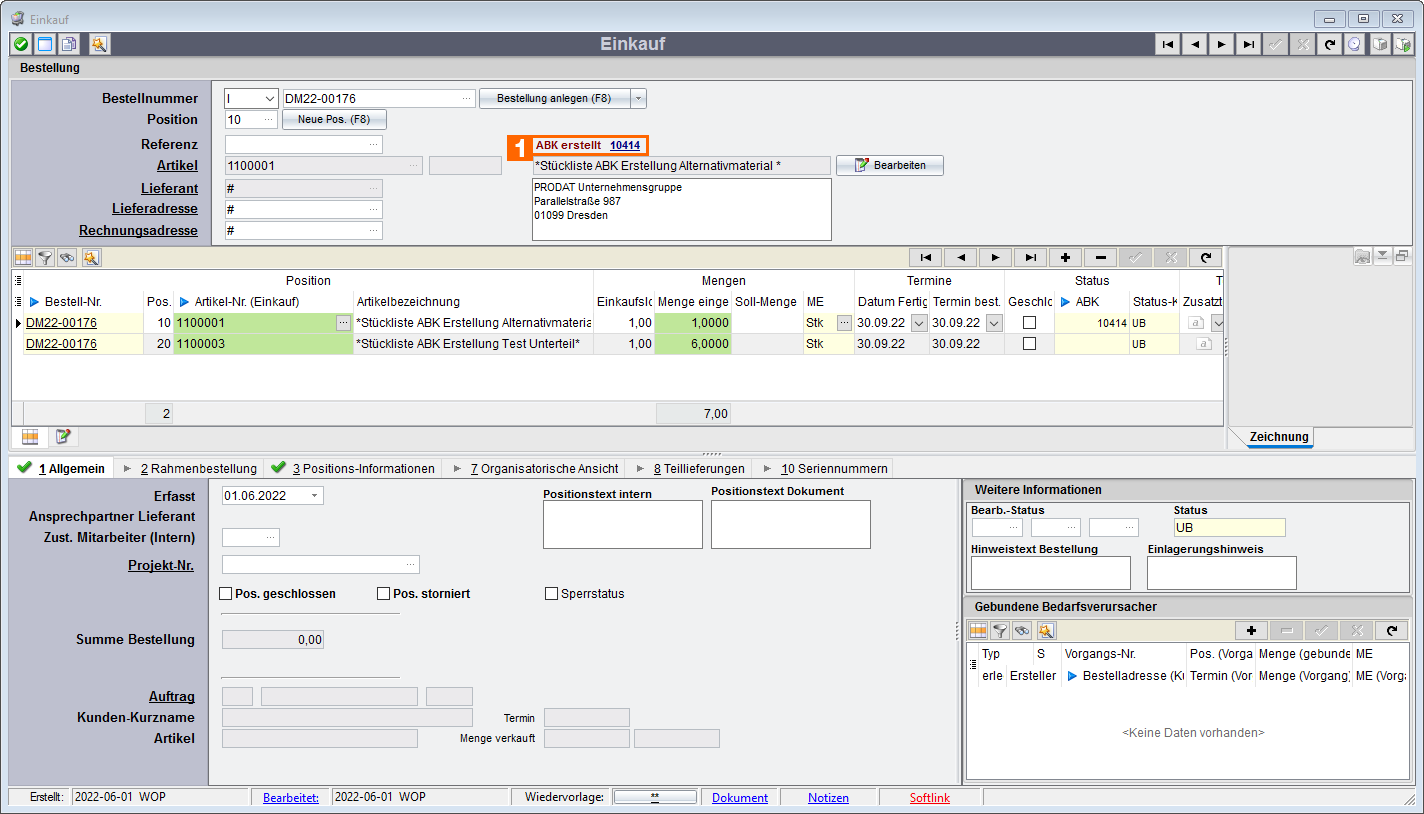
Task: Click the Bestellung anlegen (F8) button
Action: pos(555,98)
